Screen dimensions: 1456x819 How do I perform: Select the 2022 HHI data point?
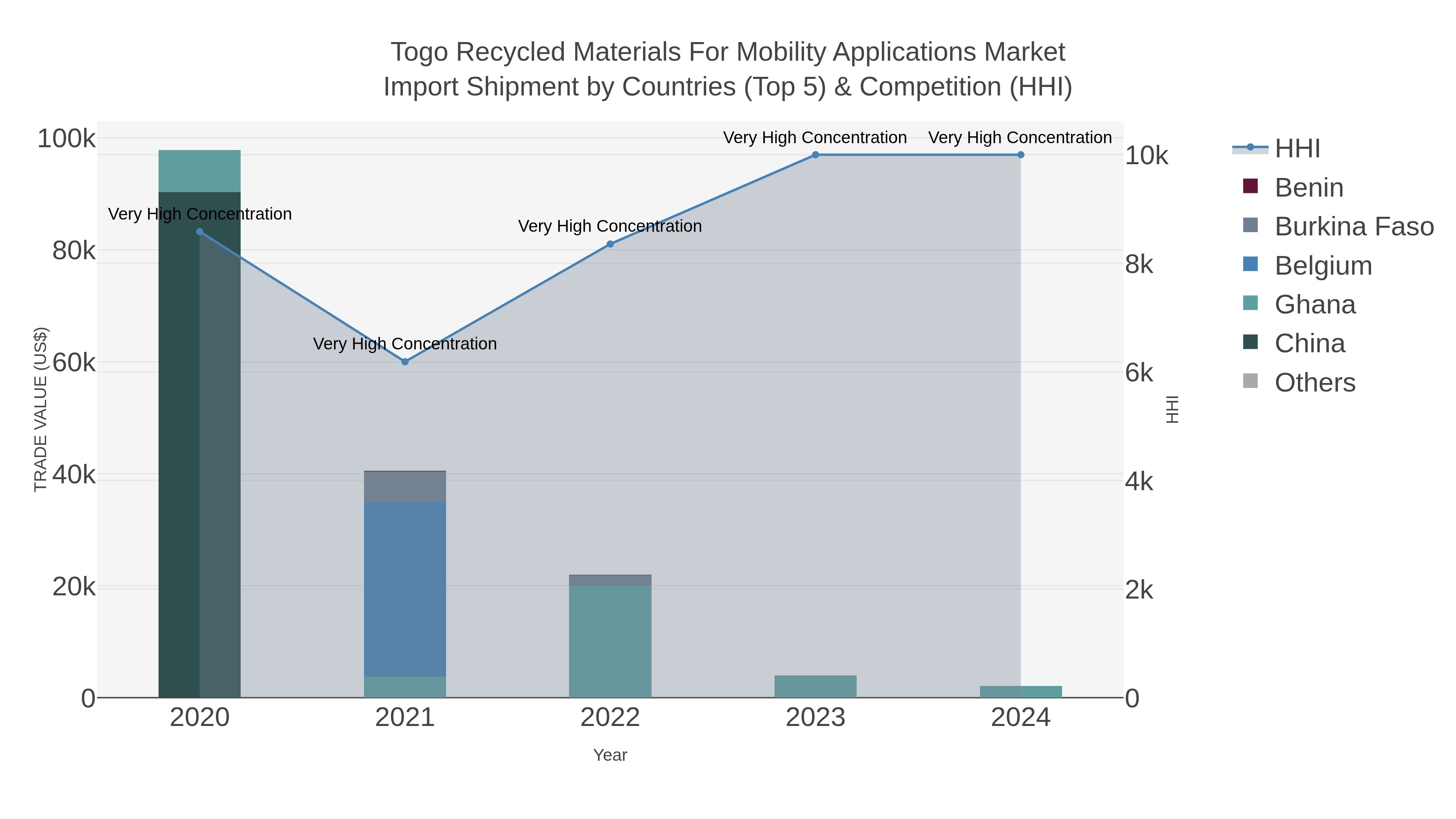click(610, 244)
